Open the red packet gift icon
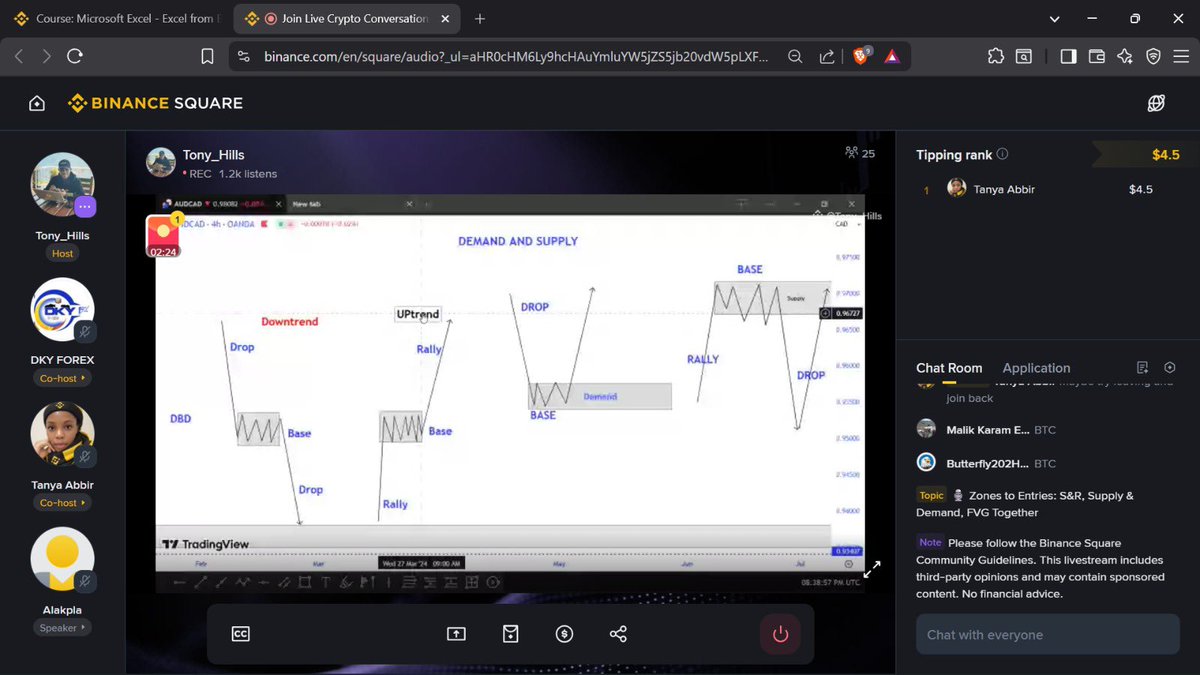This screenshot has width=1200, height=675. [x=511, y=634]
